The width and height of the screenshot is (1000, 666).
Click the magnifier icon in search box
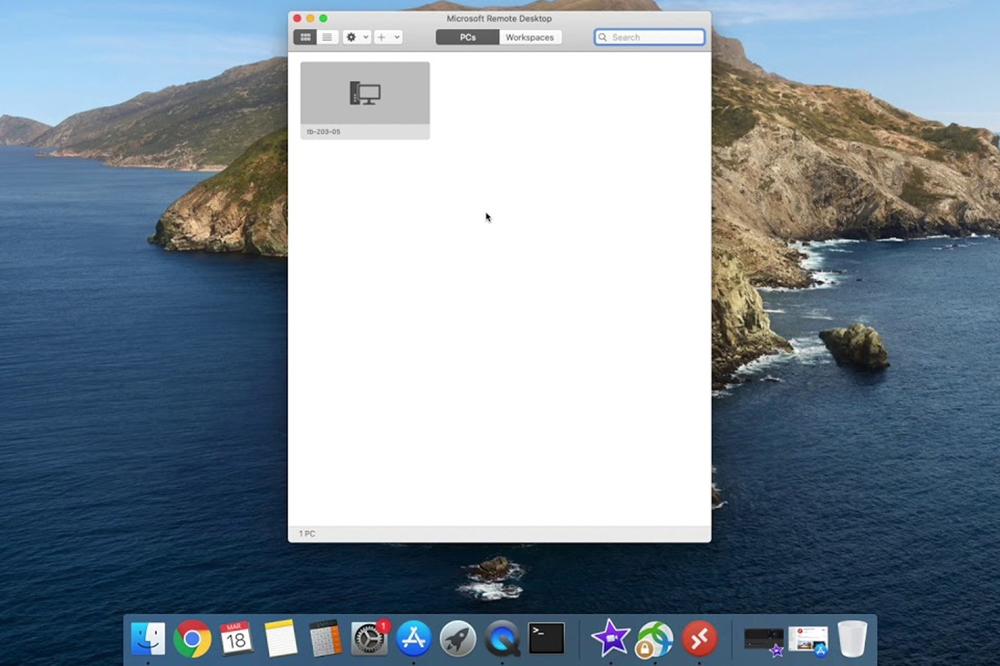tap(603, 38)
